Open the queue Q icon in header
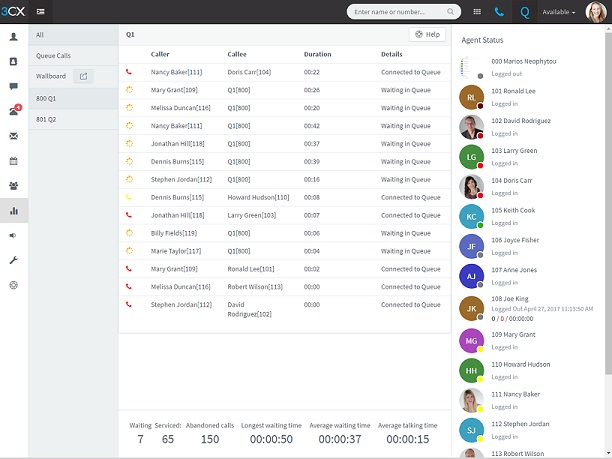 [x=525, y=12]
